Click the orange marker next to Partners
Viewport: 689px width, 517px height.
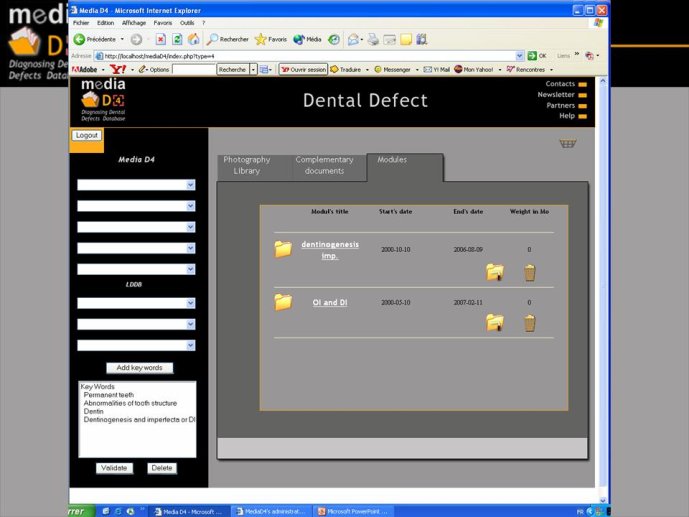[x=583, y=106]
